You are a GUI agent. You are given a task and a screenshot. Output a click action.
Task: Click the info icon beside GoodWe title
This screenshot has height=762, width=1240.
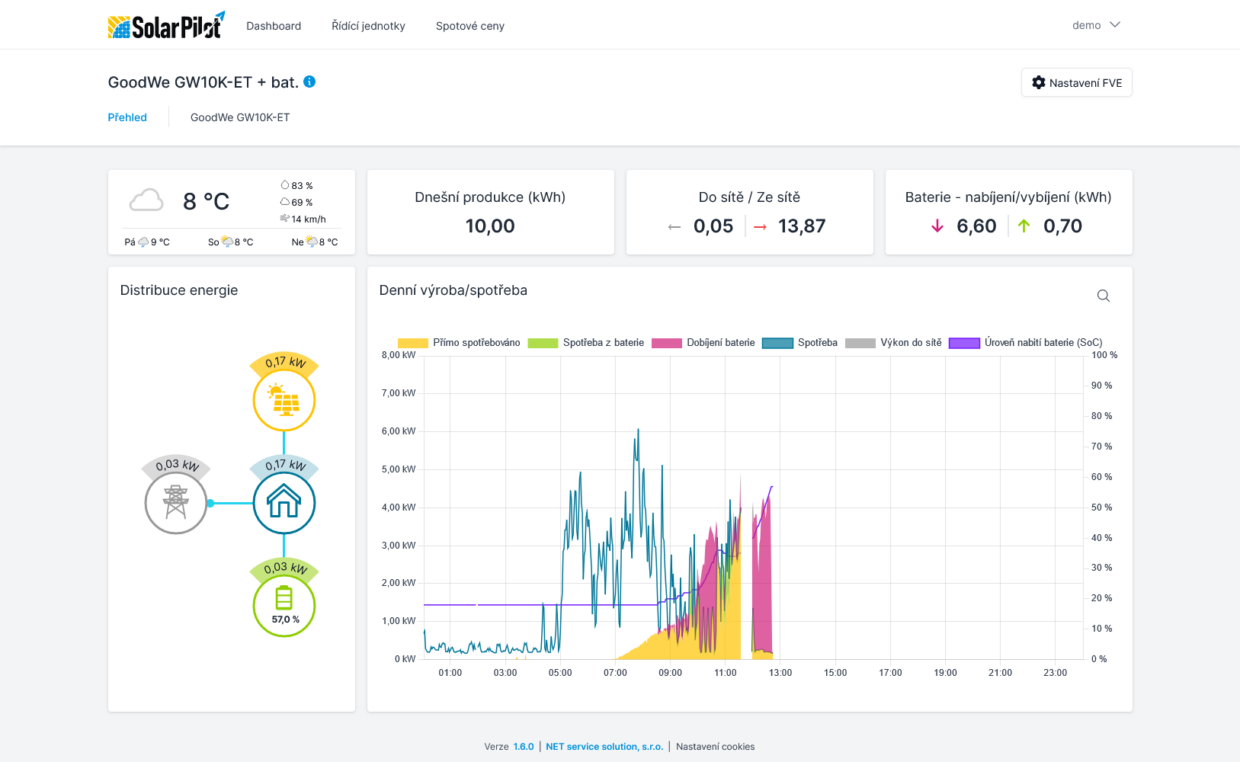coord(310,82)
